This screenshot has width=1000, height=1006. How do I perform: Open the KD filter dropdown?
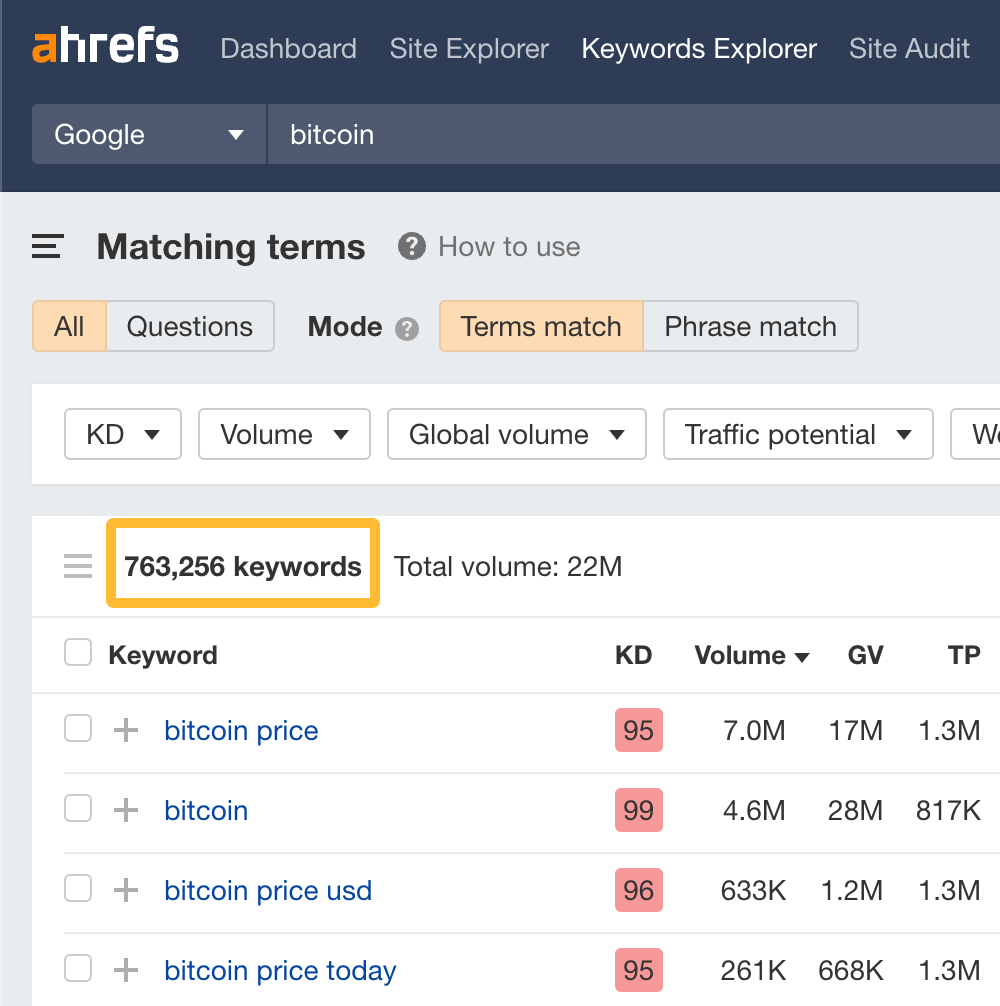coord(122,434)
